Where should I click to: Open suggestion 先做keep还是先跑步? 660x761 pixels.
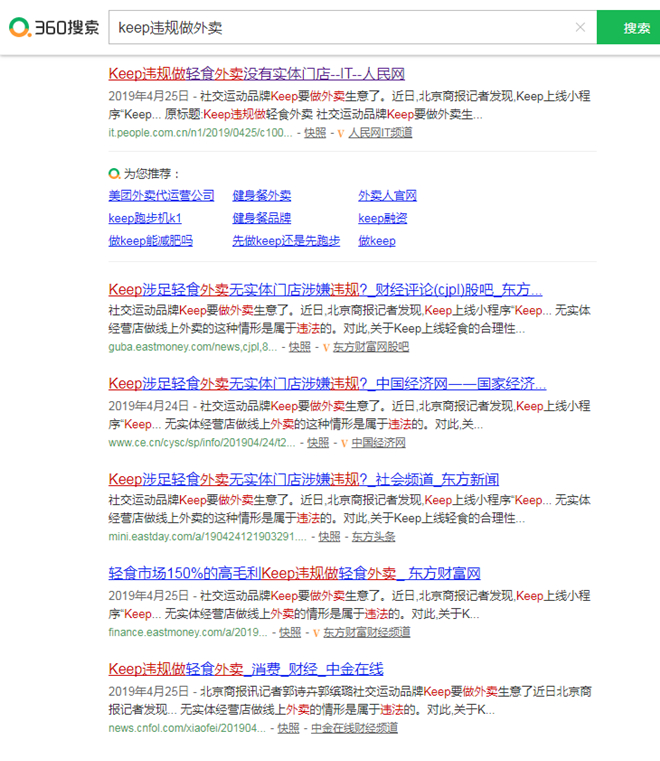[286, 241]
